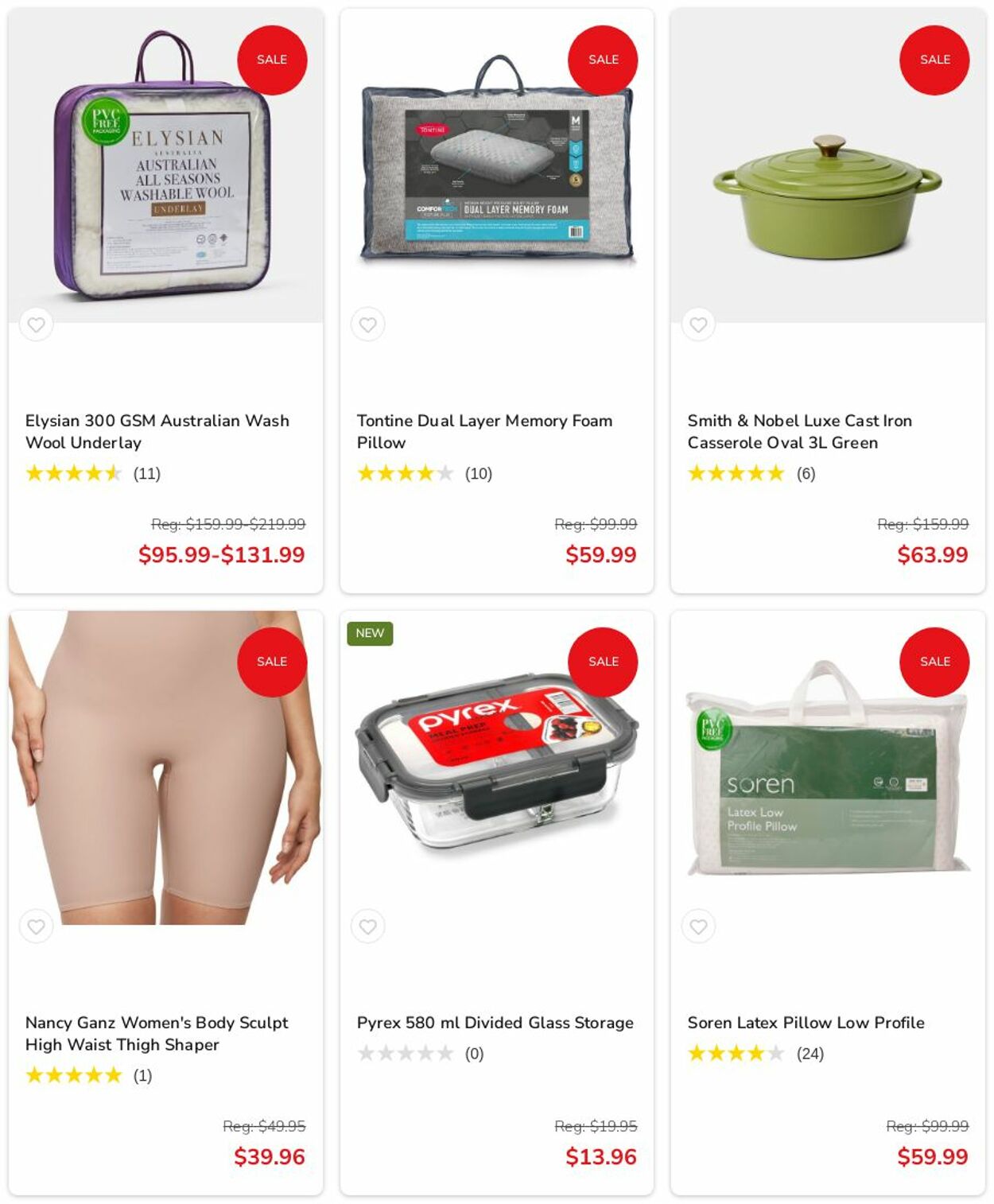Open Tontine Dual Layer Memory Foam Pillow link

(x=484, y=431)
